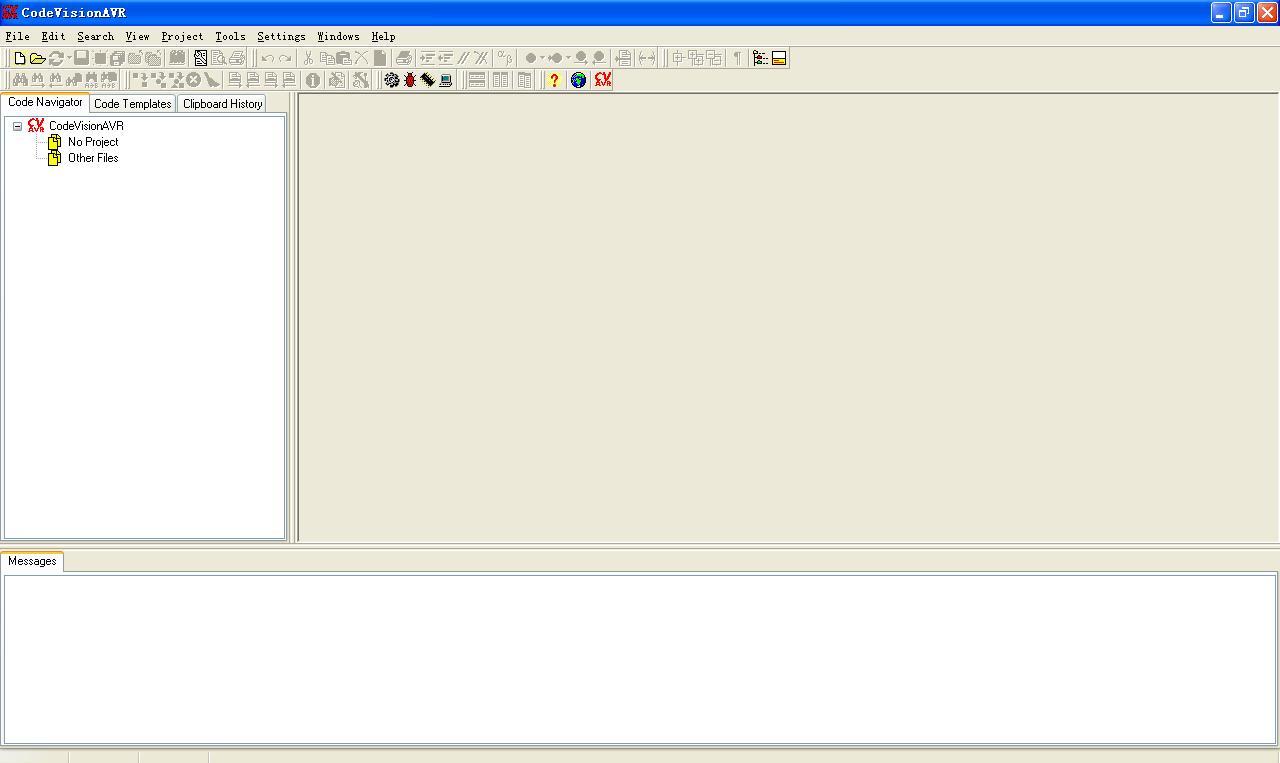Click the Copy icon
1280x763 pixels.
click(326, 58)
